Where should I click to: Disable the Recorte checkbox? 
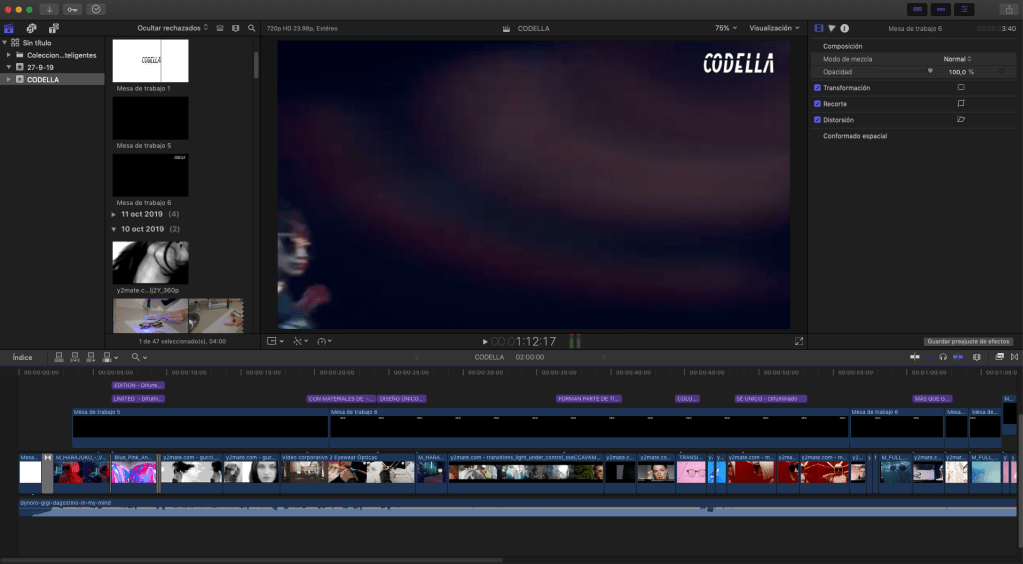[817, 103]
